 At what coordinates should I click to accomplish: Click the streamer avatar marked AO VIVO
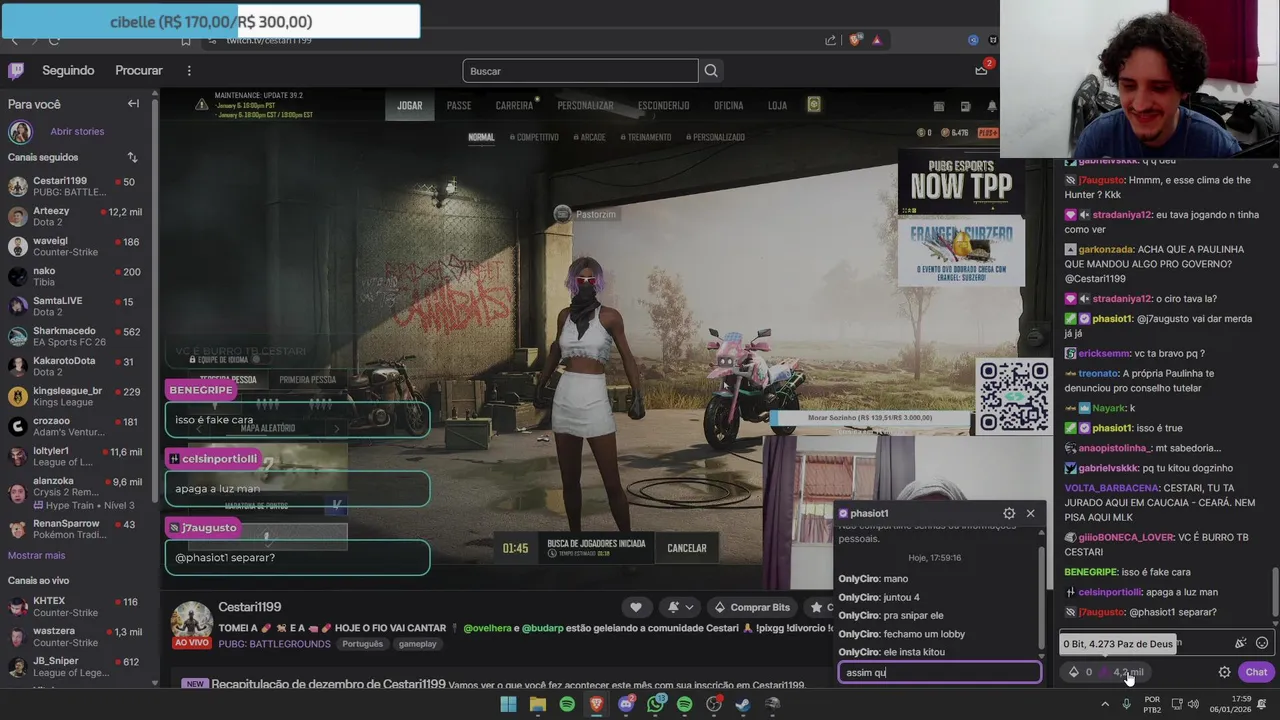click(191, 624)
